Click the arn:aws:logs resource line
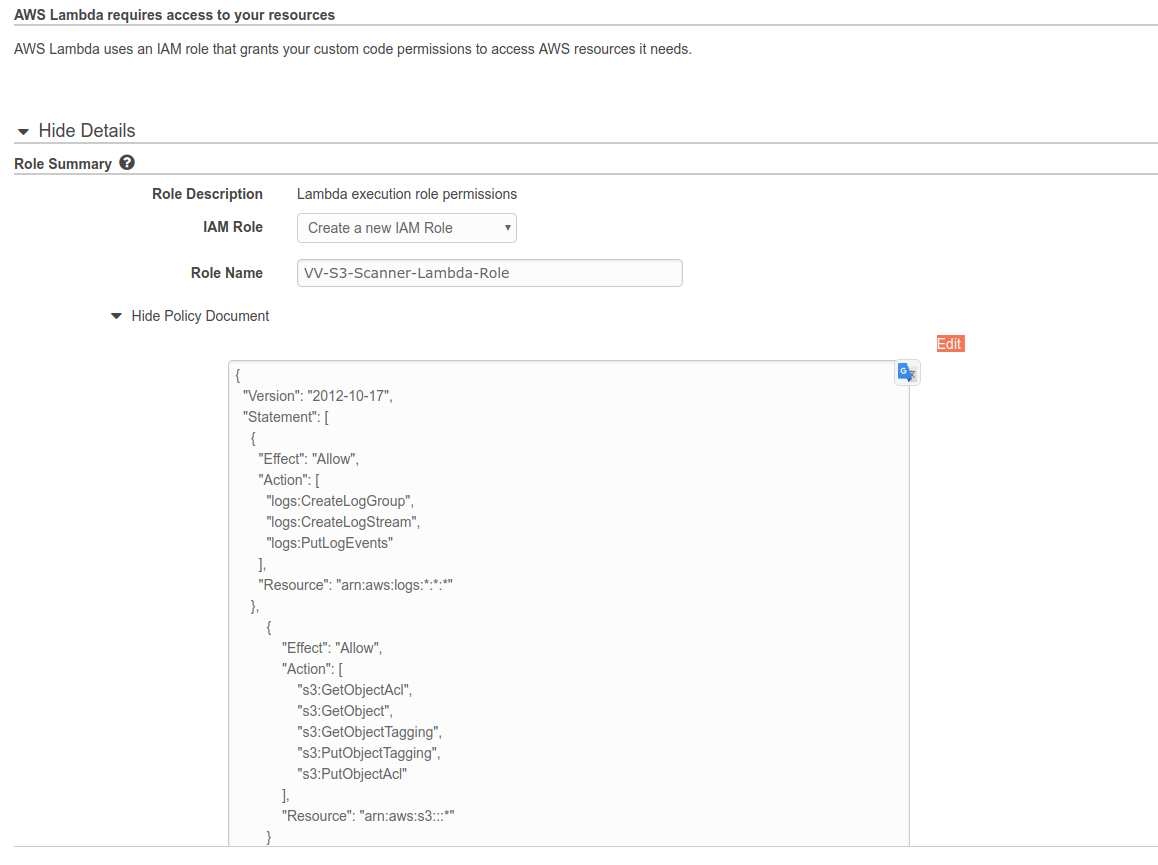 click(357, 585)
